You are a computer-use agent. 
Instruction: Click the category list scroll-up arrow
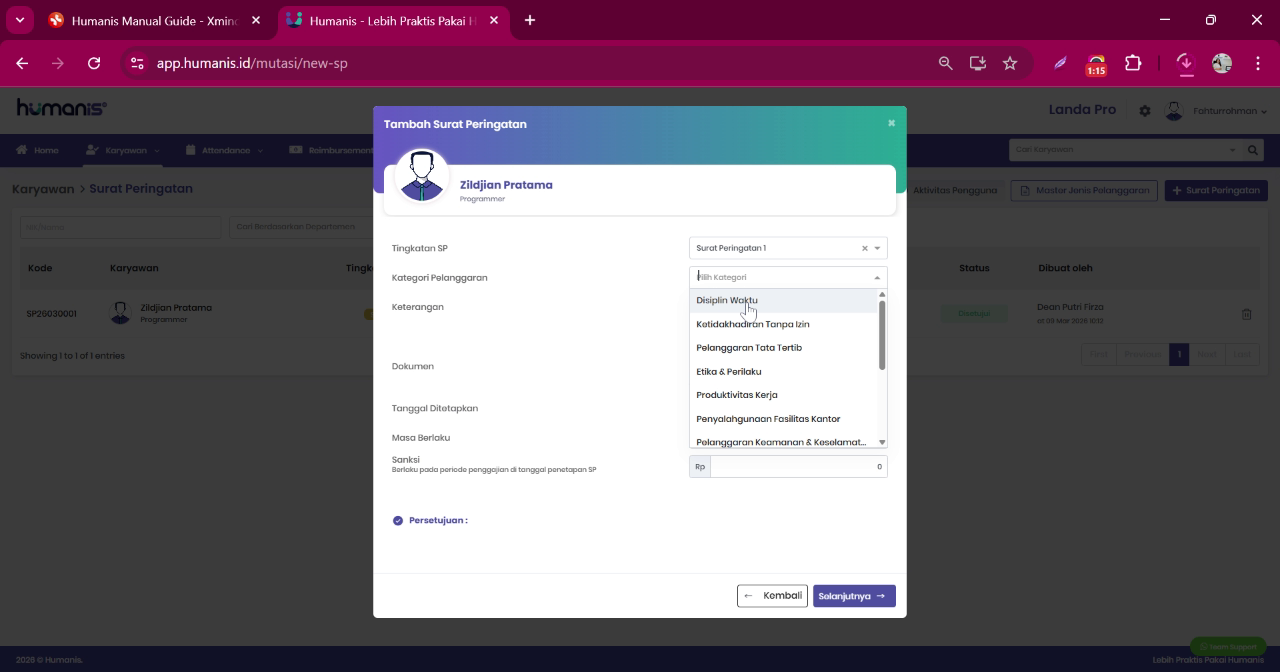pyautogui.click(x=882, y=294)
